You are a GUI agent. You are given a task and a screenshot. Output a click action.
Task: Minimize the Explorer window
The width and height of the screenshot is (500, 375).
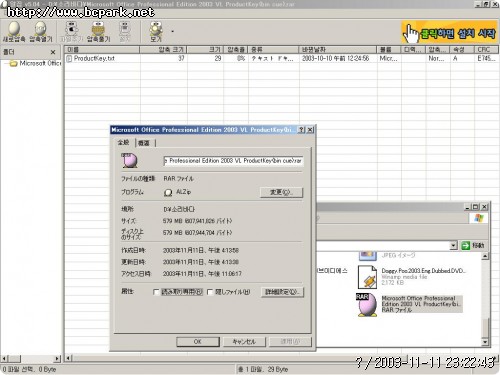pos(468,207)
